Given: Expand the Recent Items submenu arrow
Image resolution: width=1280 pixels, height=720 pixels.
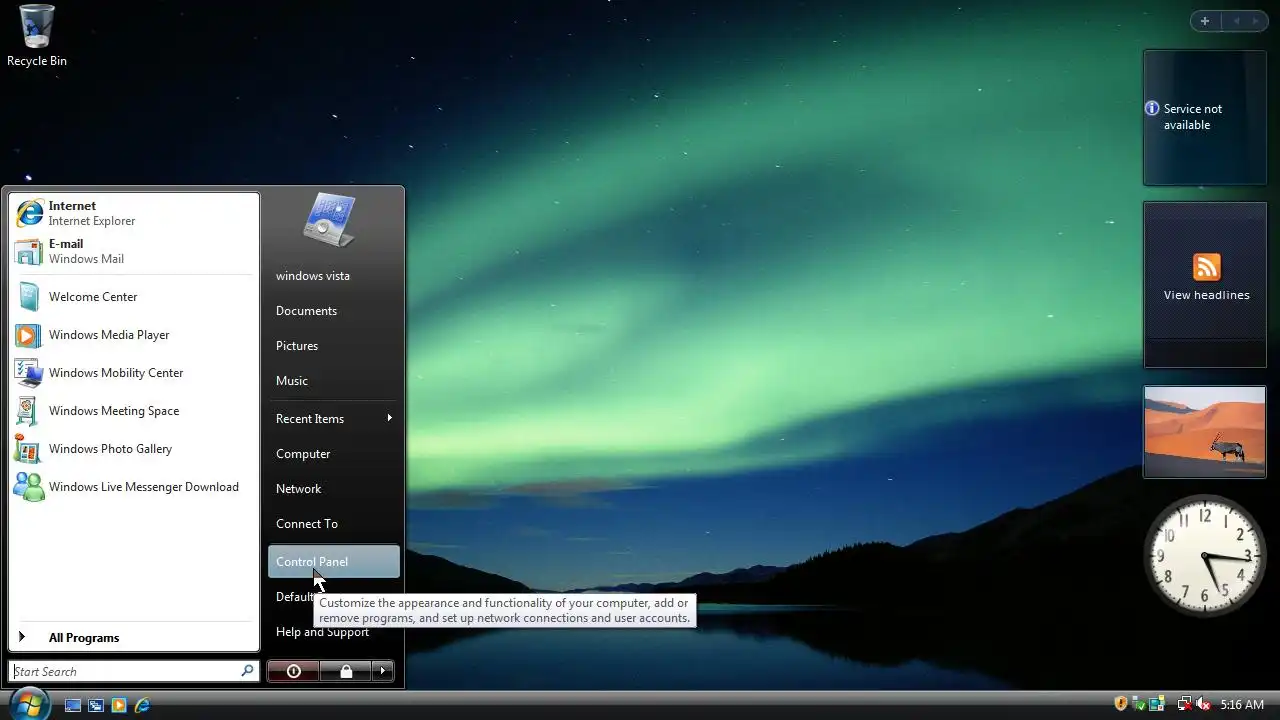Looking at the screenshot, I should 389,418.
